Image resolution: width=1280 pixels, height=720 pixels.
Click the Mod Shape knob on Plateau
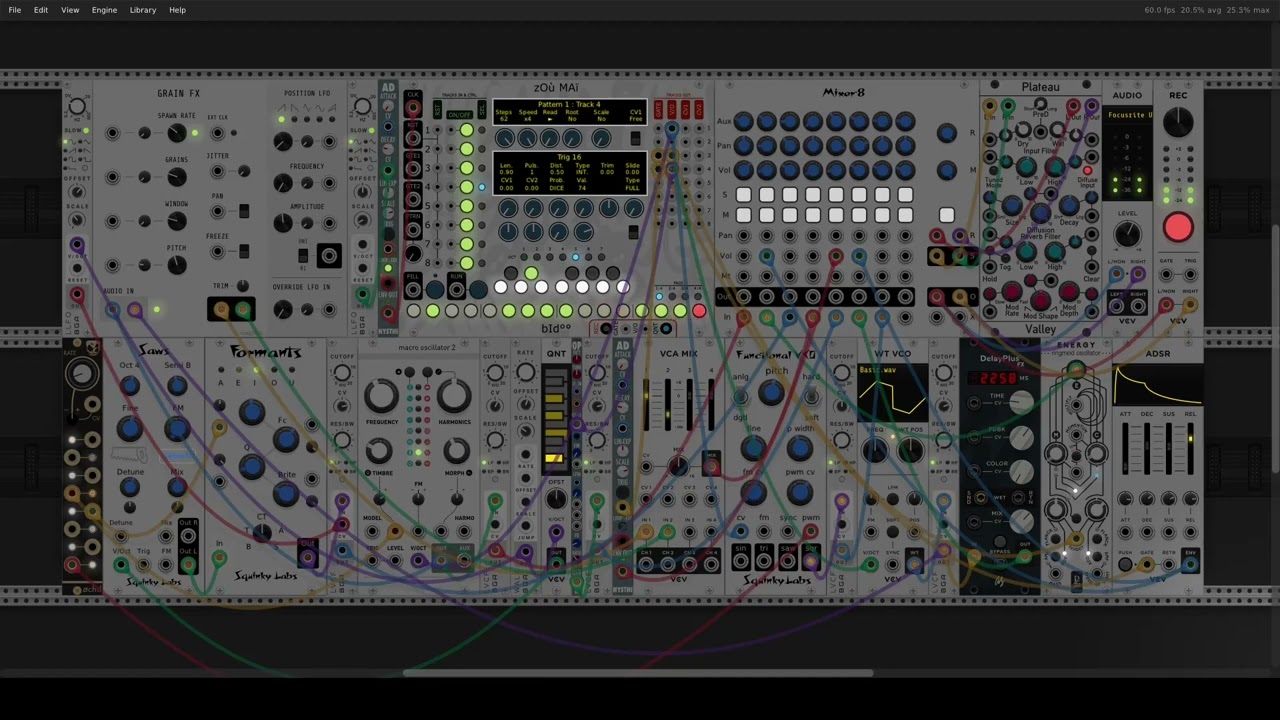(x=1042, y=301)
